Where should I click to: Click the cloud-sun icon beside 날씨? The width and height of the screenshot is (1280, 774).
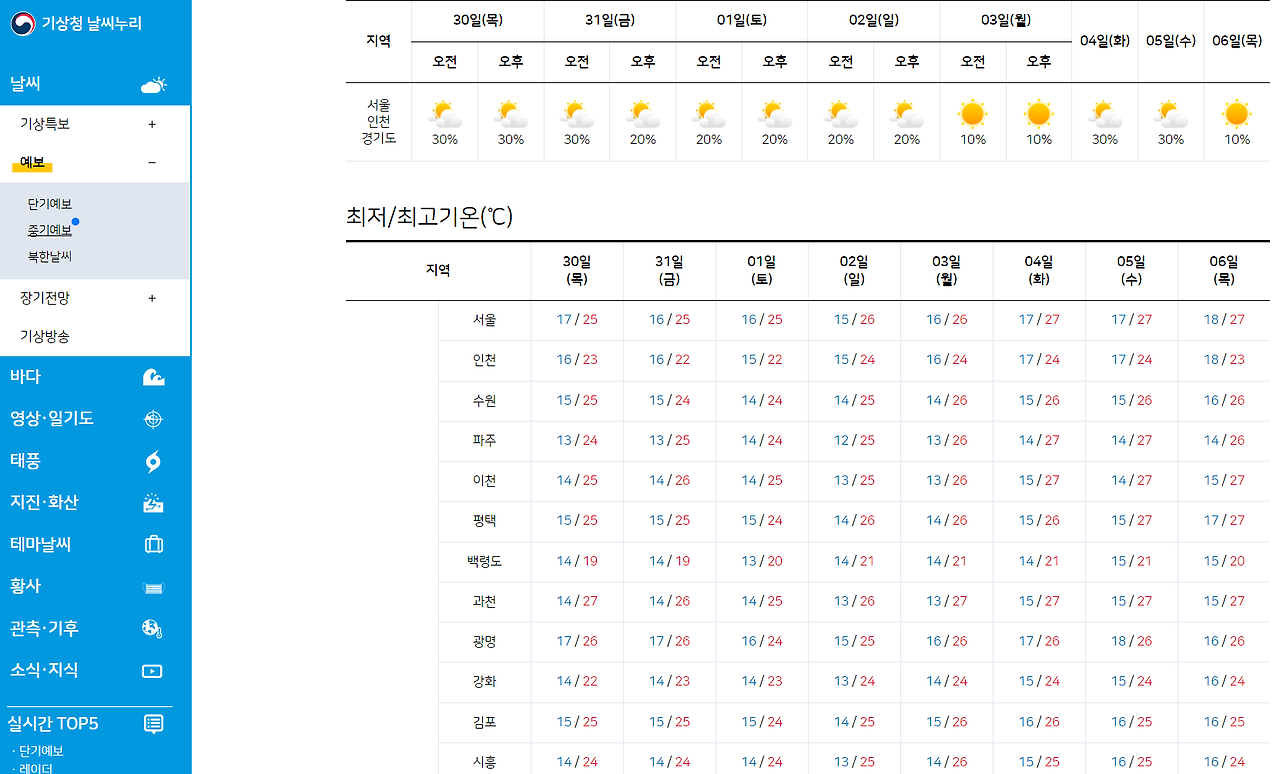pyautogui.click(x=153, y=85)
